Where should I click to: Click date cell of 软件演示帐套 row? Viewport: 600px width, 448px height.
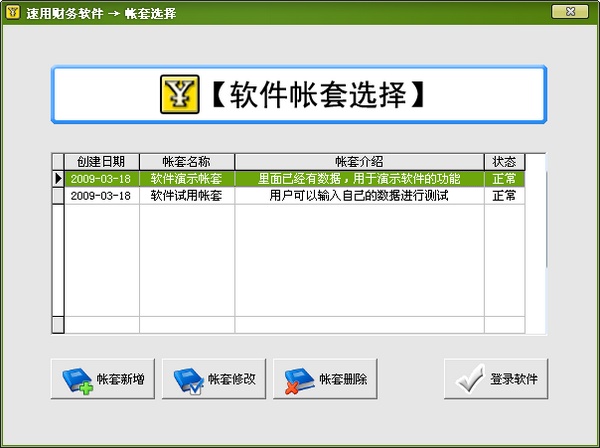coord(102,179)
